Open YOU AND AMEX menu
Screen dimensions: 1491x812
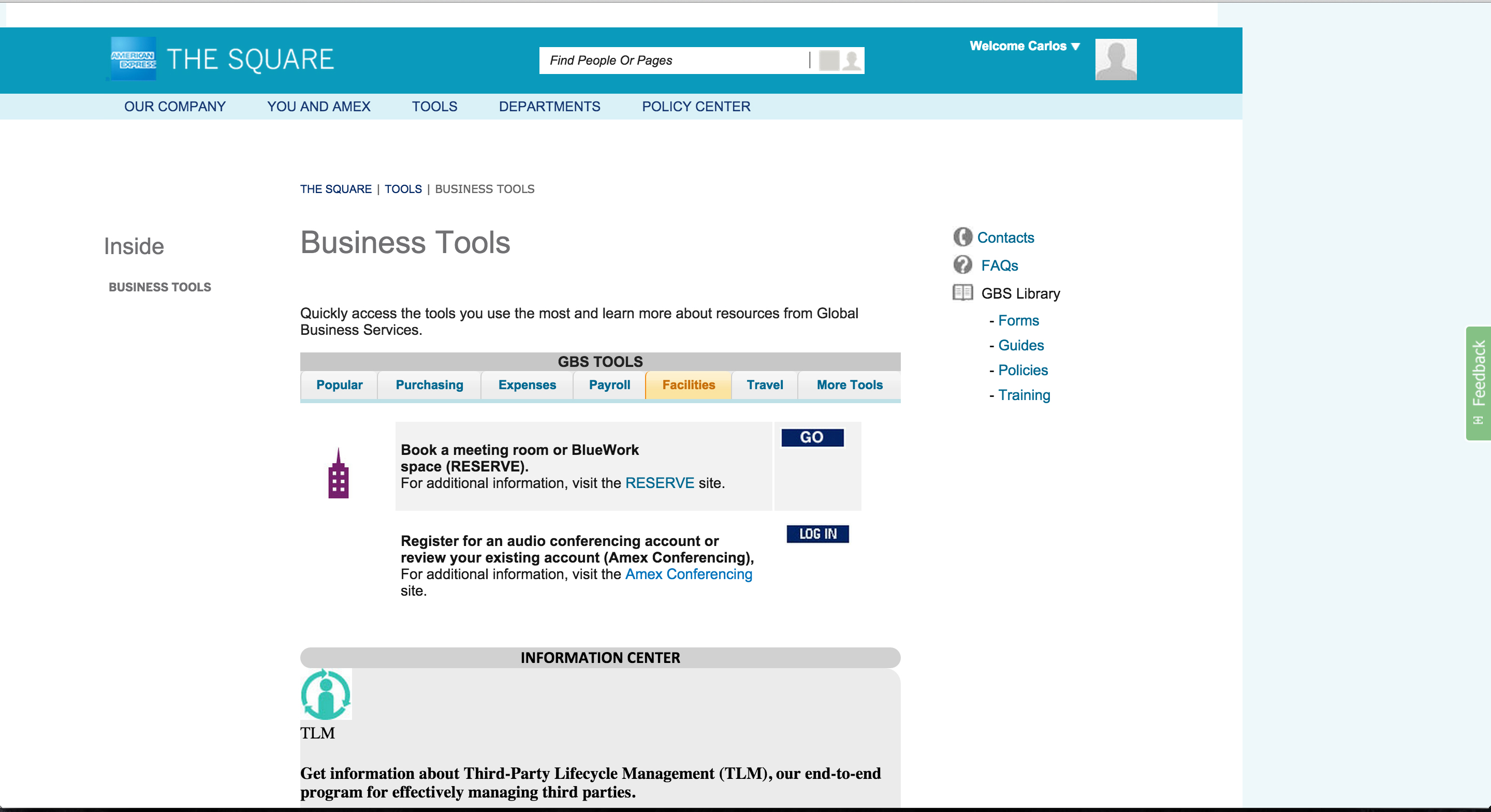point(319,107)
